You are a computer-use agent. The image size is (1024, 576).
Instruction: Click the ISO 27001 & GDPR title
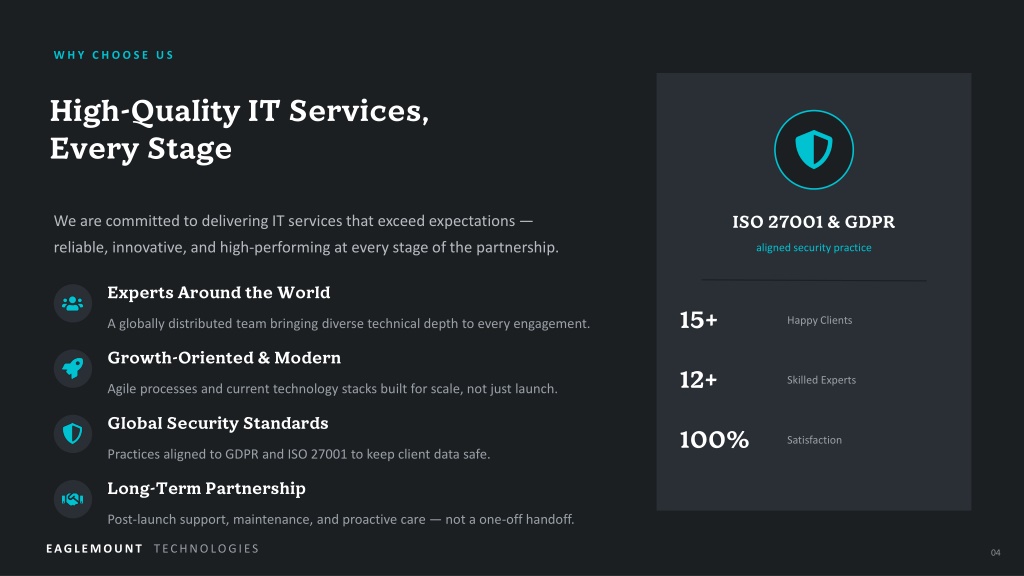coord(814,222)
